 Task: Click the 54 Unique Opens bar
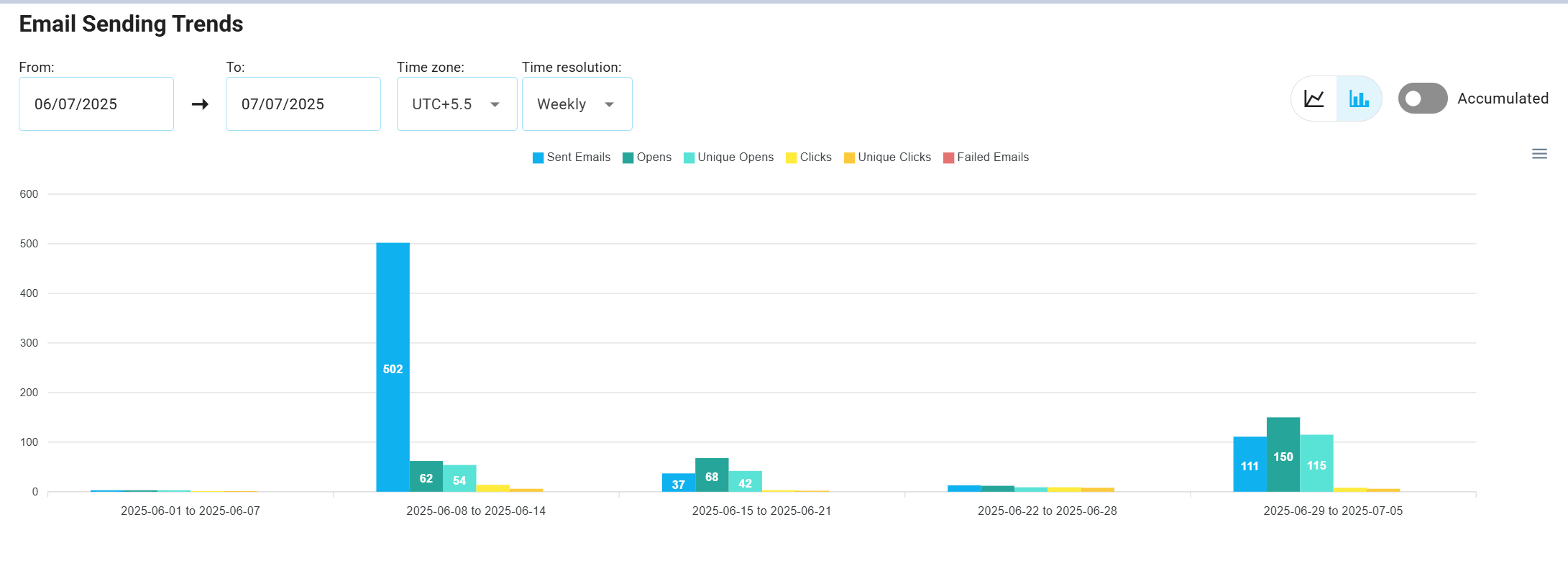pos(459,478)
